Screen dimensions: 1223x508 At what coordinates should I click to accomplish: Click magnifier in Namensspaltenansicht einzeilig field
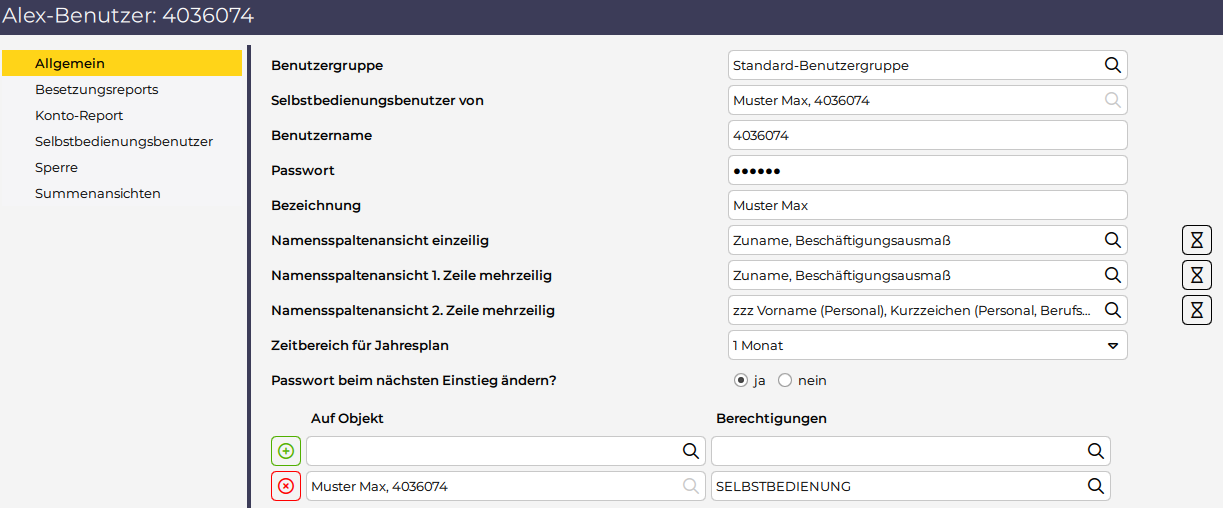pyautogui.click(x=1112, y=240)
